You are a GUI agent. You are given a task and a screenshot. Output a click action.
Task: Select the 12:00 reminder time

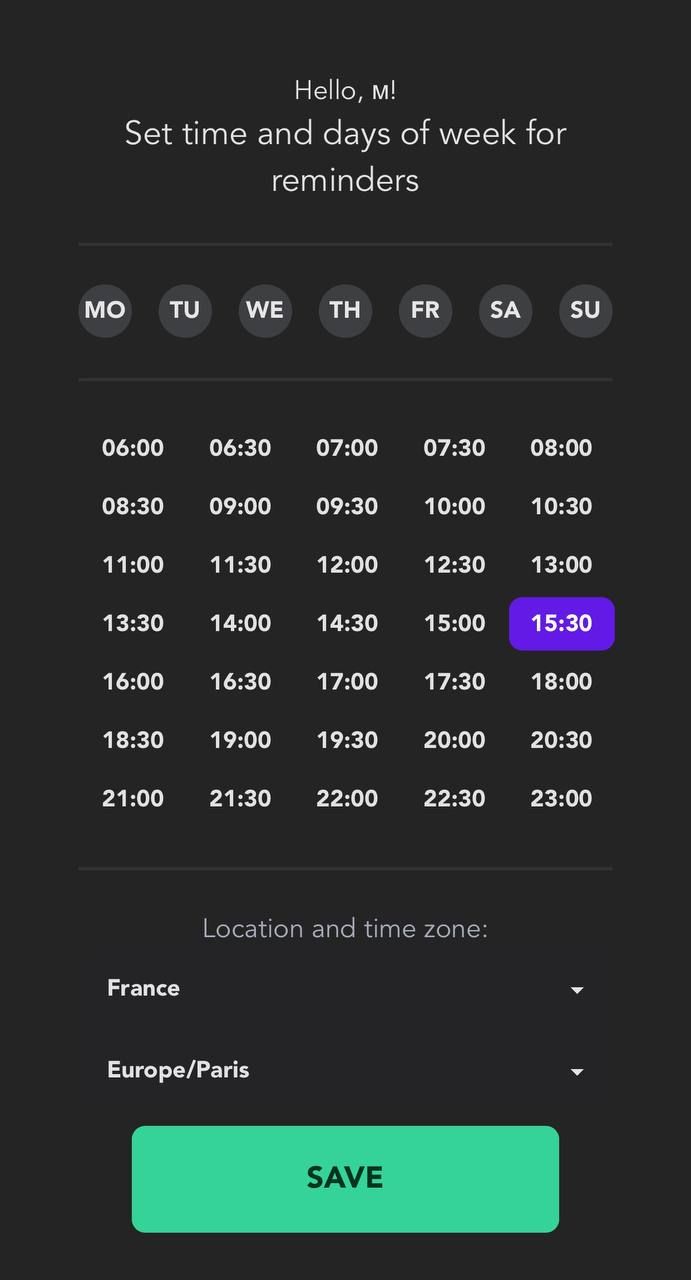[347, 564]
